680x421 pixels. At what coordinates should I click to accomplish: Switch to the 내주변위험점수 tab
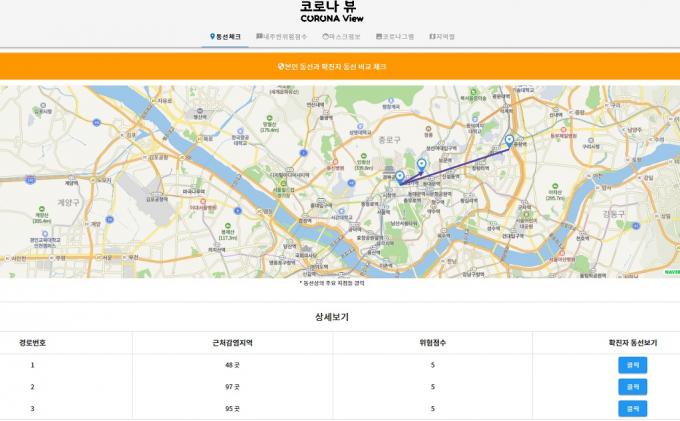point(283,37)
